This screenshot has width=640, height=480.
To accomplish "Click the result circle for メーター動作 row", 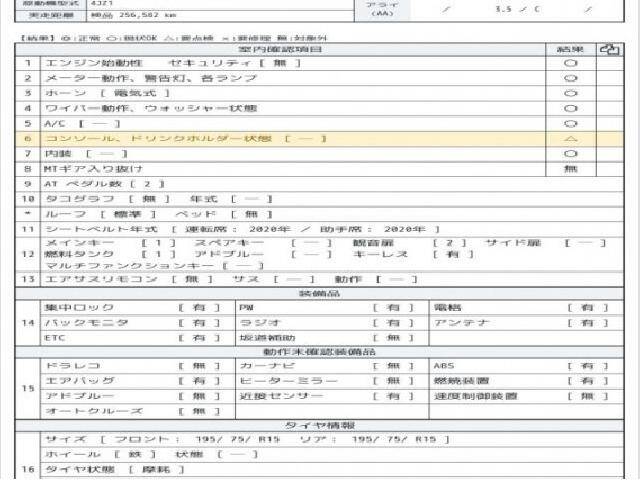I will [570, 77].
